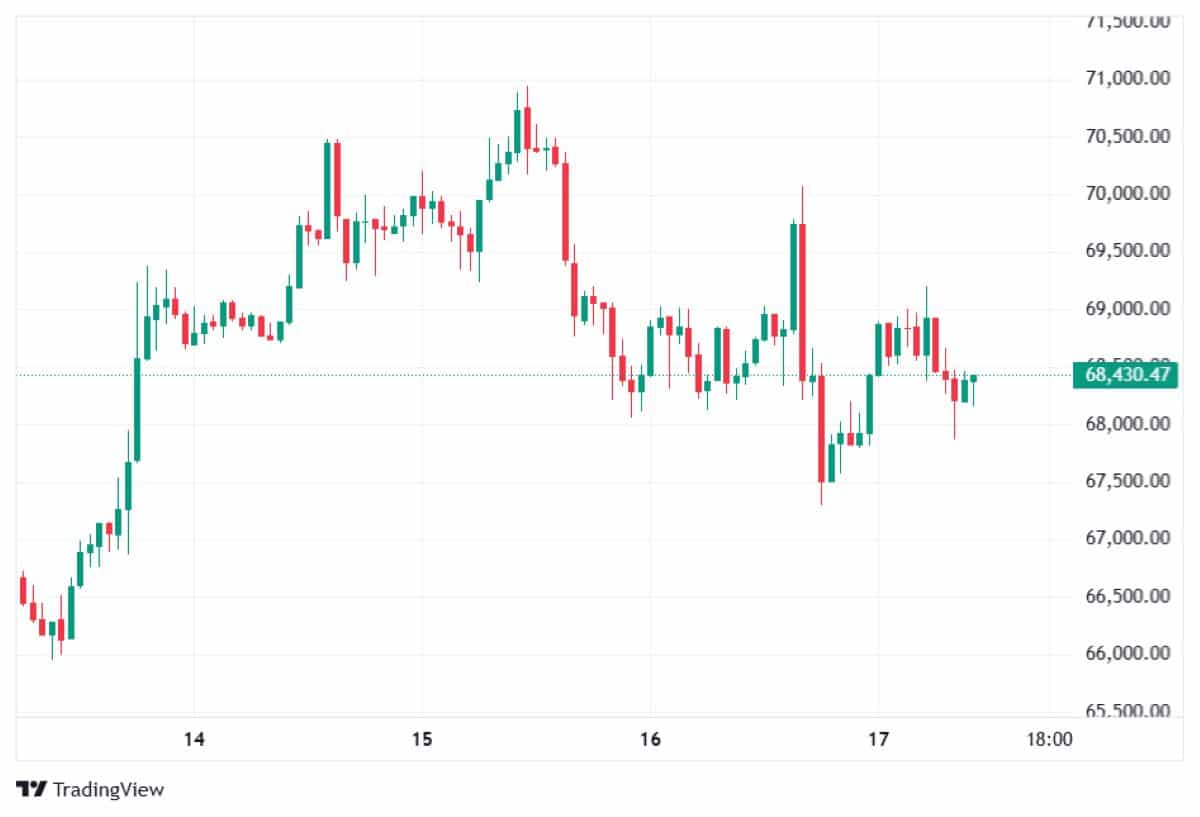The width and height of the screenshot is (1200, 817).
Task: Click the 18:00 time axis label
Action: click(x=1049, y=740)
